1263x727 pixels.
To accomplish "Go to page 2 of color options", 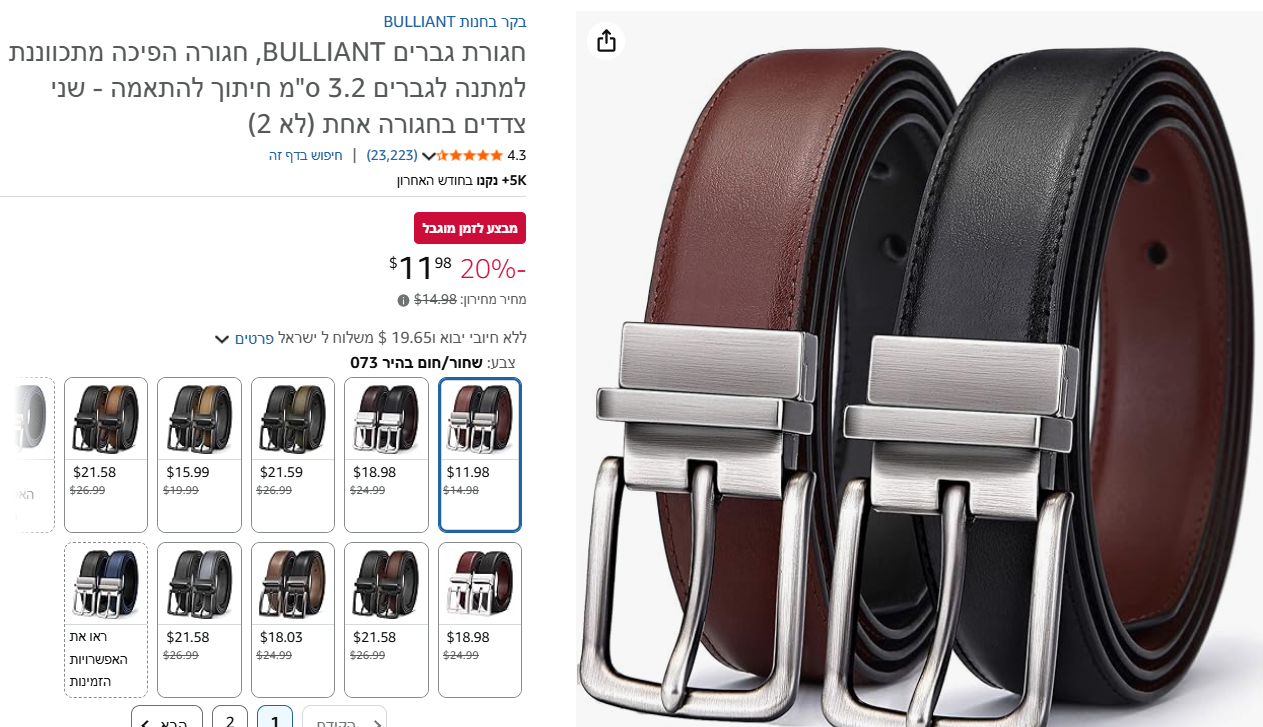I will coord(230,717).
